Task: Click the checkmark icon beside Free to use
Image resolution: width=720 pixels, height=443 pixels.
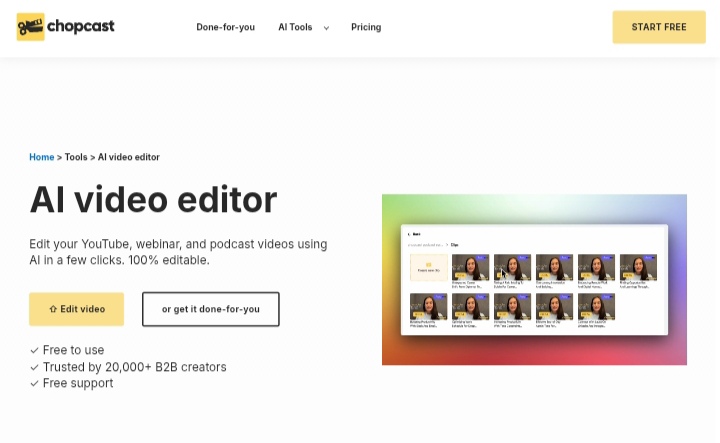Action: click(x=34, y=350)
